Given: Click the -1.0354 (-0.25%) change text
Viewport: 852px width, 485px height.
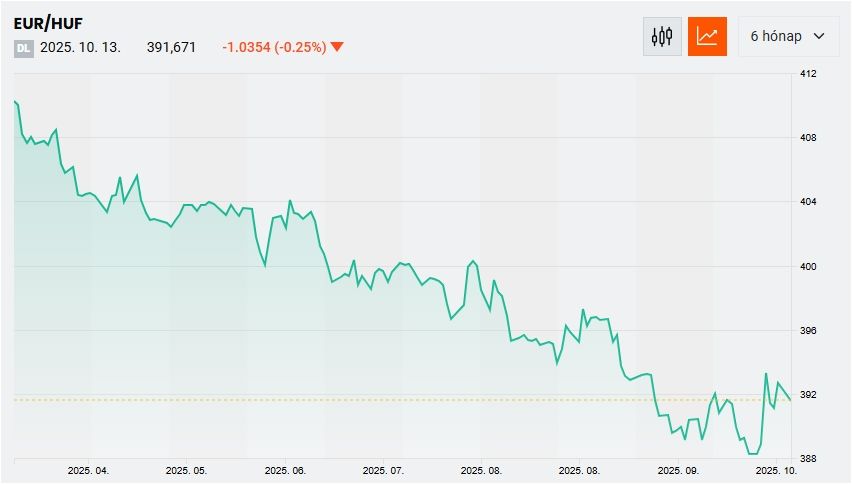Looking at the screenshot, I should (x=274, y=47).
